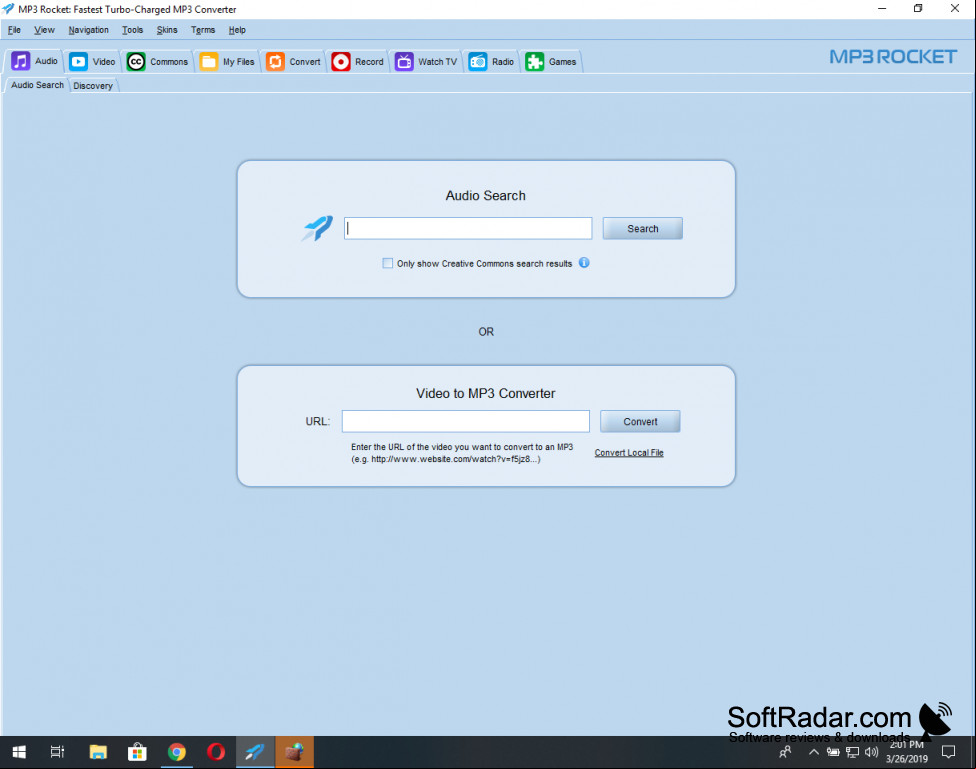Select the MP3 Rocket taskbar icon
This screenshot has width=976, height=769.
pyautogui.click(x=255, y=752)
